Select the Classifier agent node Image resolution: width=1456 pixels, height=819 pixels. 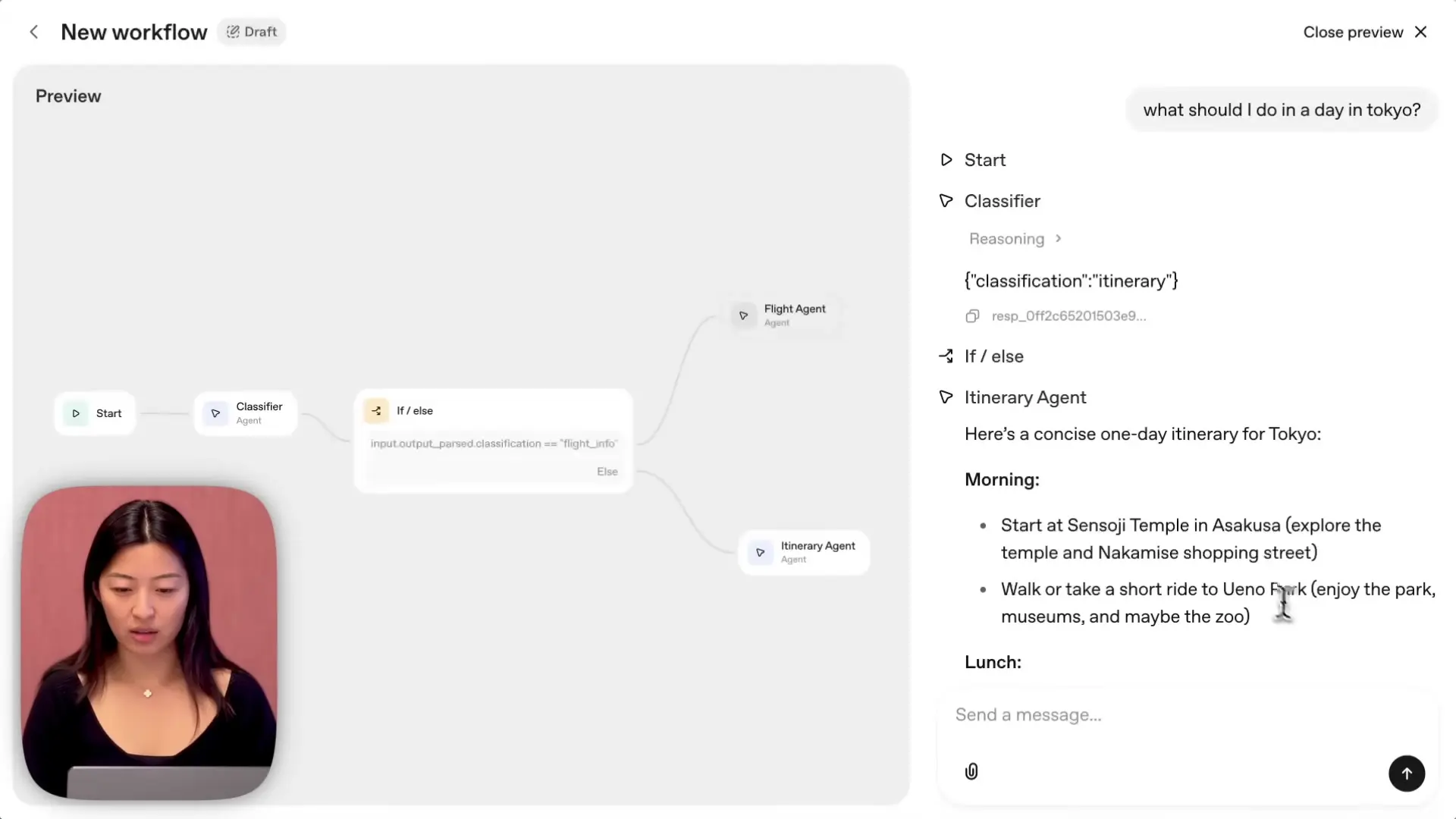[x=246, y=413]
